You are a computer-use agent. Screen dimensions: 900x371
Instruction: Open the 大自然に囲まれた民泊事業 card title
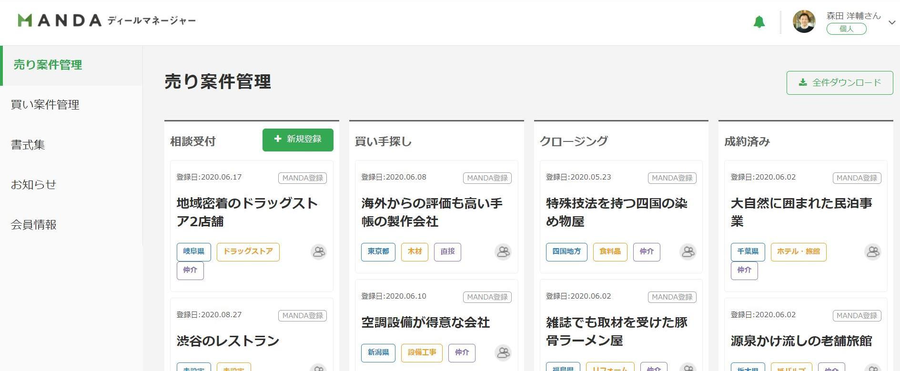[802, 212]
